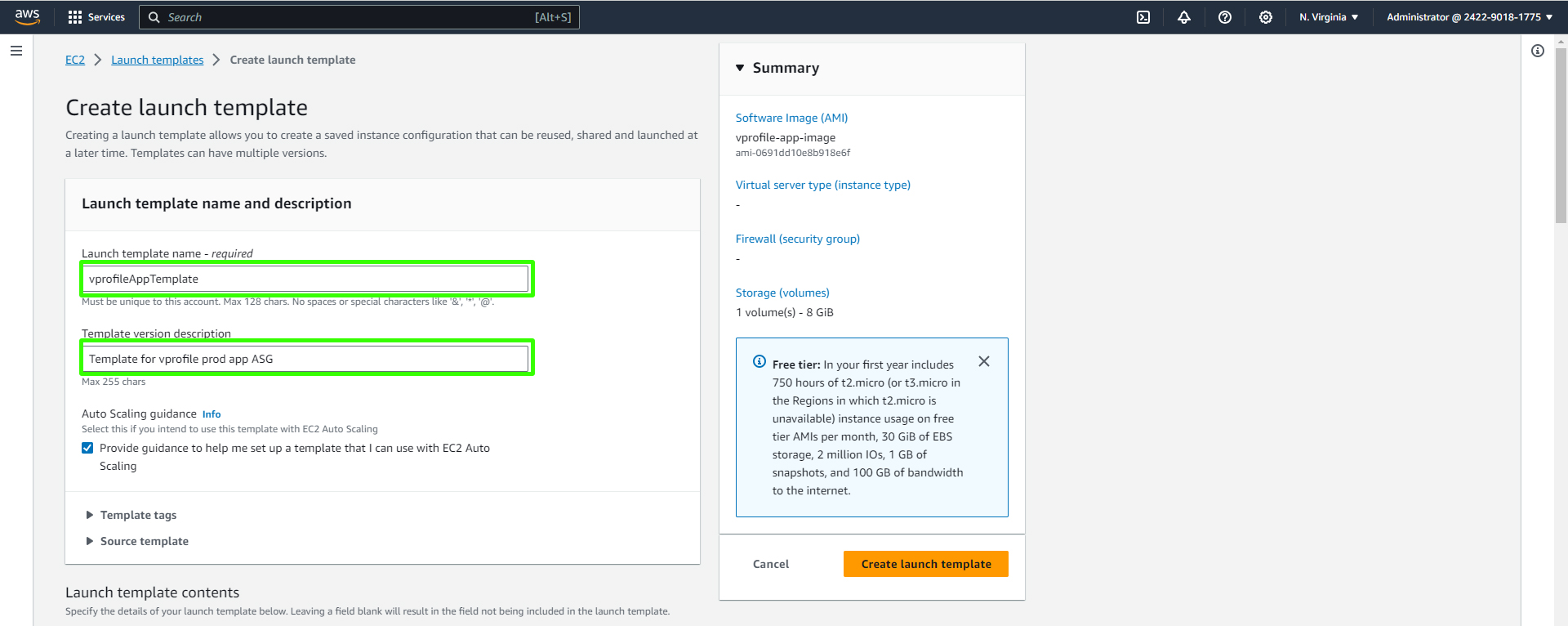Expand the Source template section
The height and width of the screenshot is (626, 1568).
(x=137, y=541)
